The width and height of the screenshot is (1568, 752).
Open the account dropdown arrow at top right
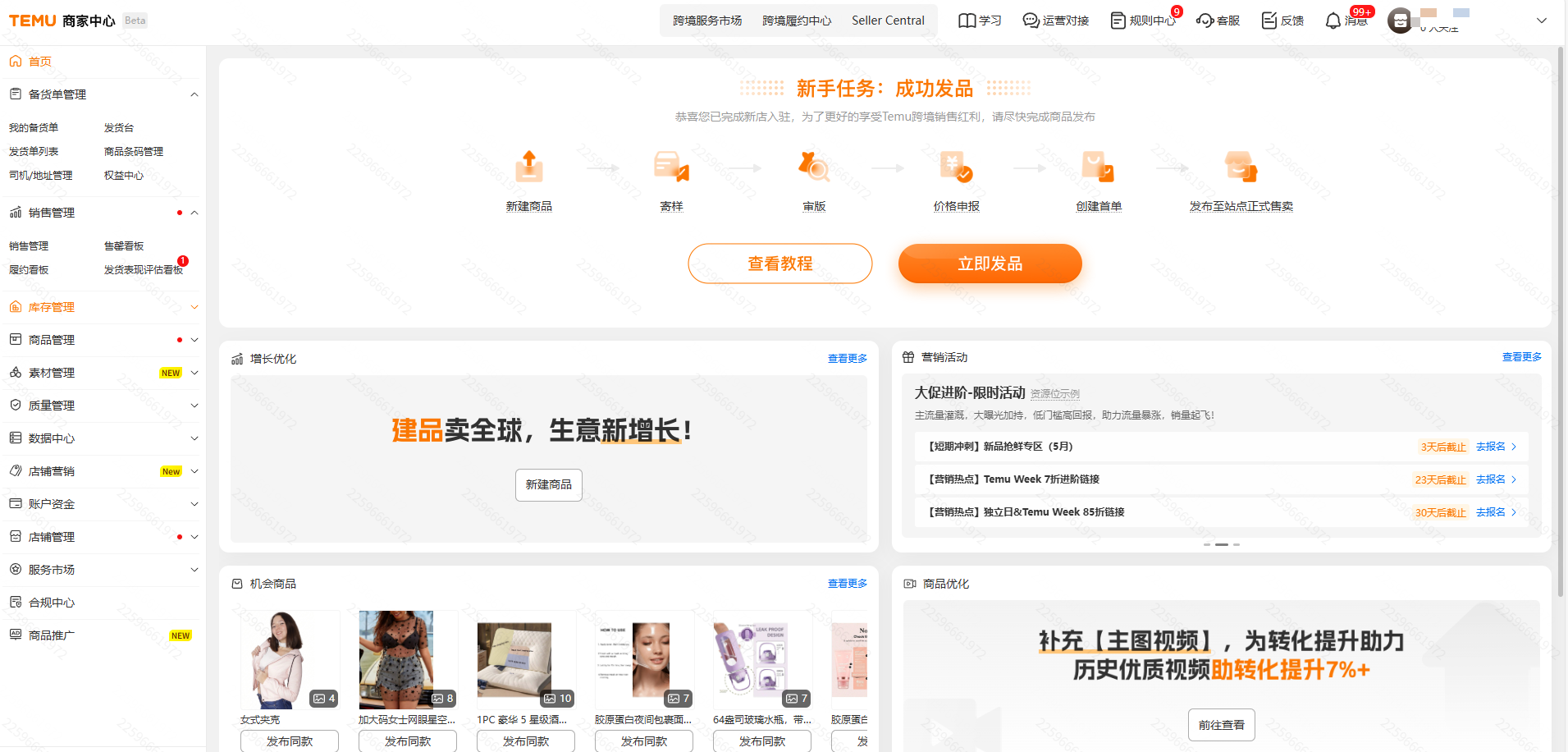[1542, 21]
